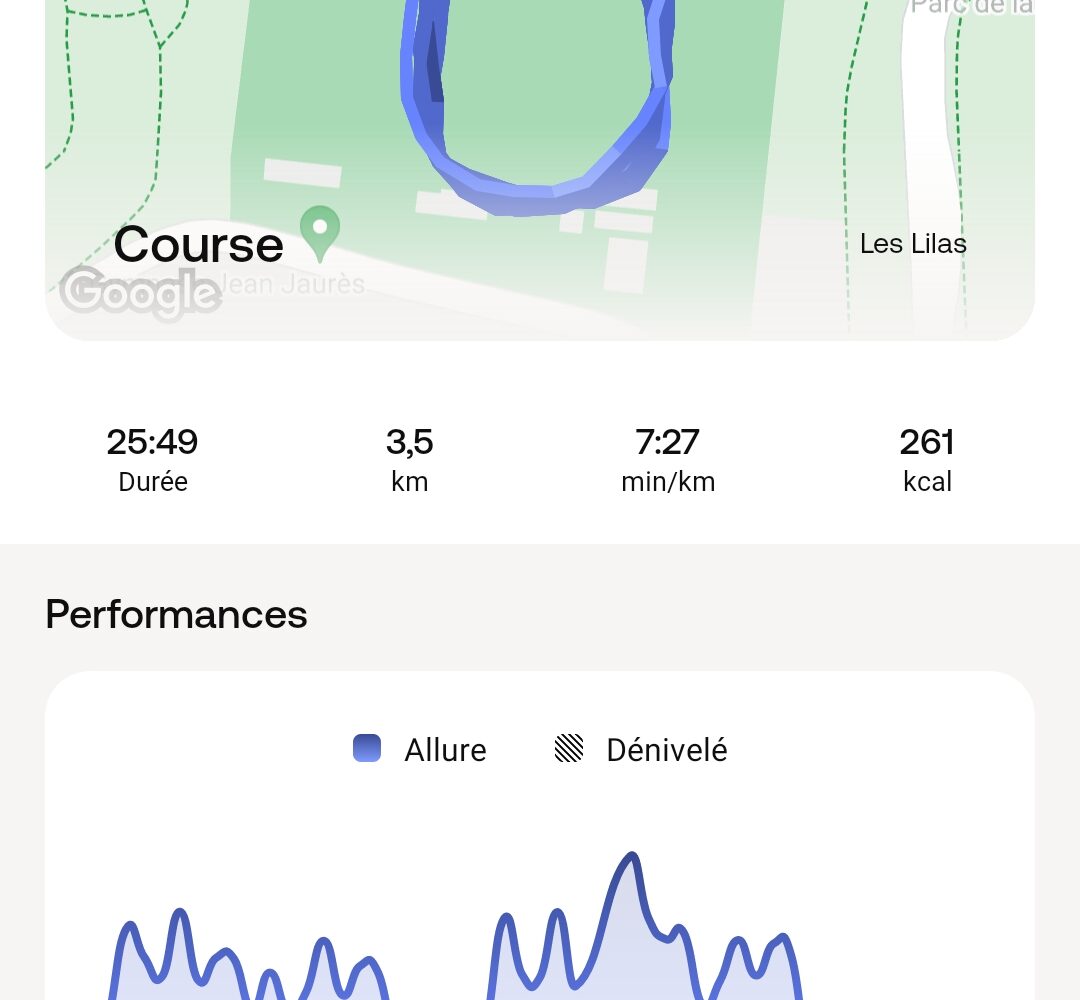Image resolution: width=1080 pixels, height=1000 pixels.
Task: Toggle the Allure legend swatch
Action: tap(366, 749)
